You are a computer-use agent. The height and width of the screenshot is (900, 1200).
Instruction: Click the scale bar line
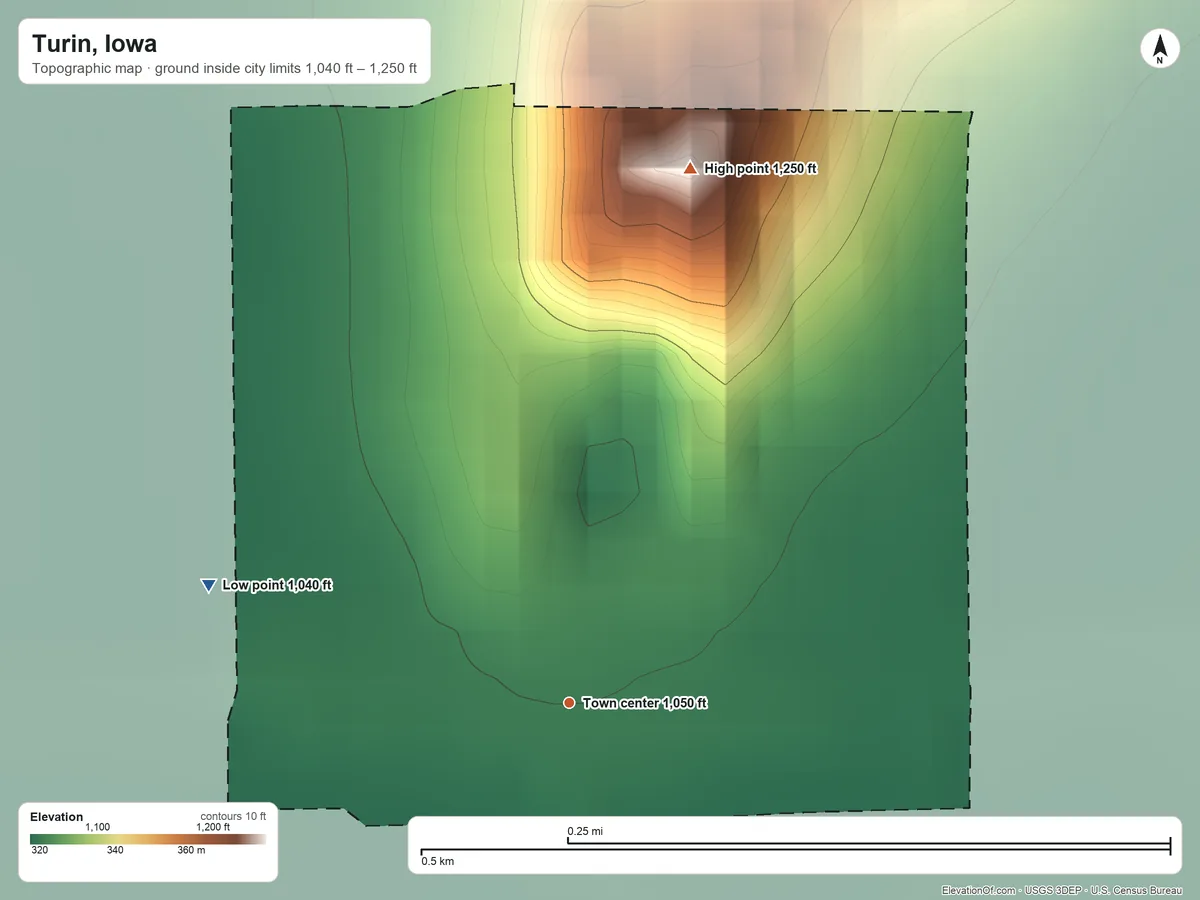(795, 848)
